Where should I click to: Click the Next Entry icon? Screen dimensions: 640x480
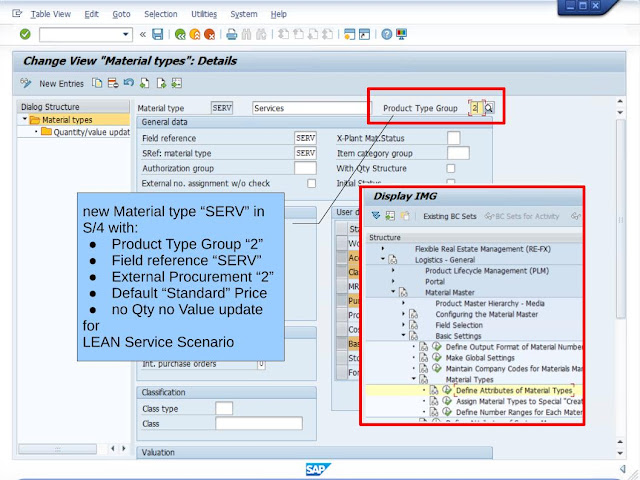pyautogui.click(x=161, y=83)
